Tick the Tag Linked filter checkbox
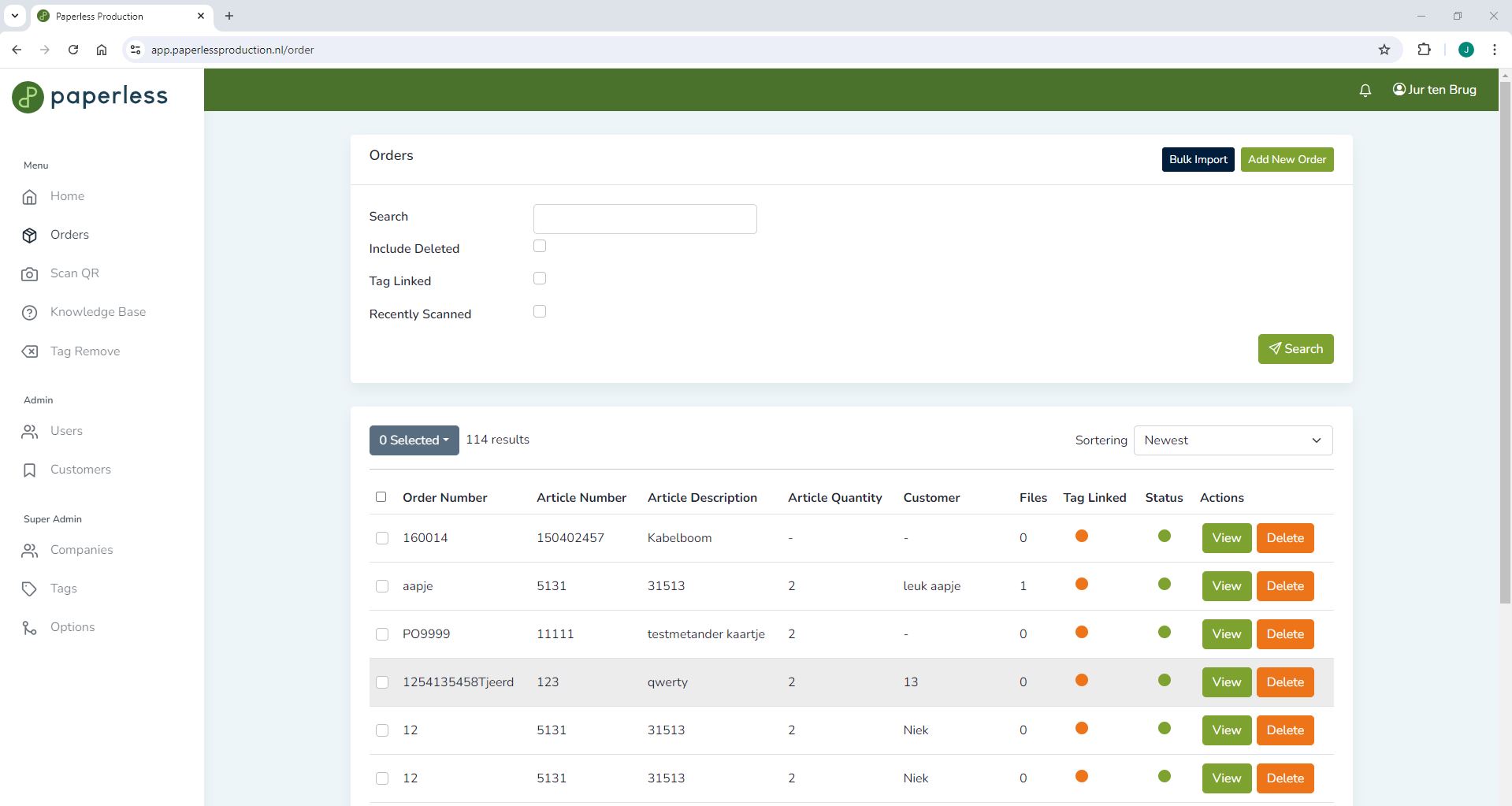The height and width of the screenshot is (806, 1512). click(x=540, y=279)
